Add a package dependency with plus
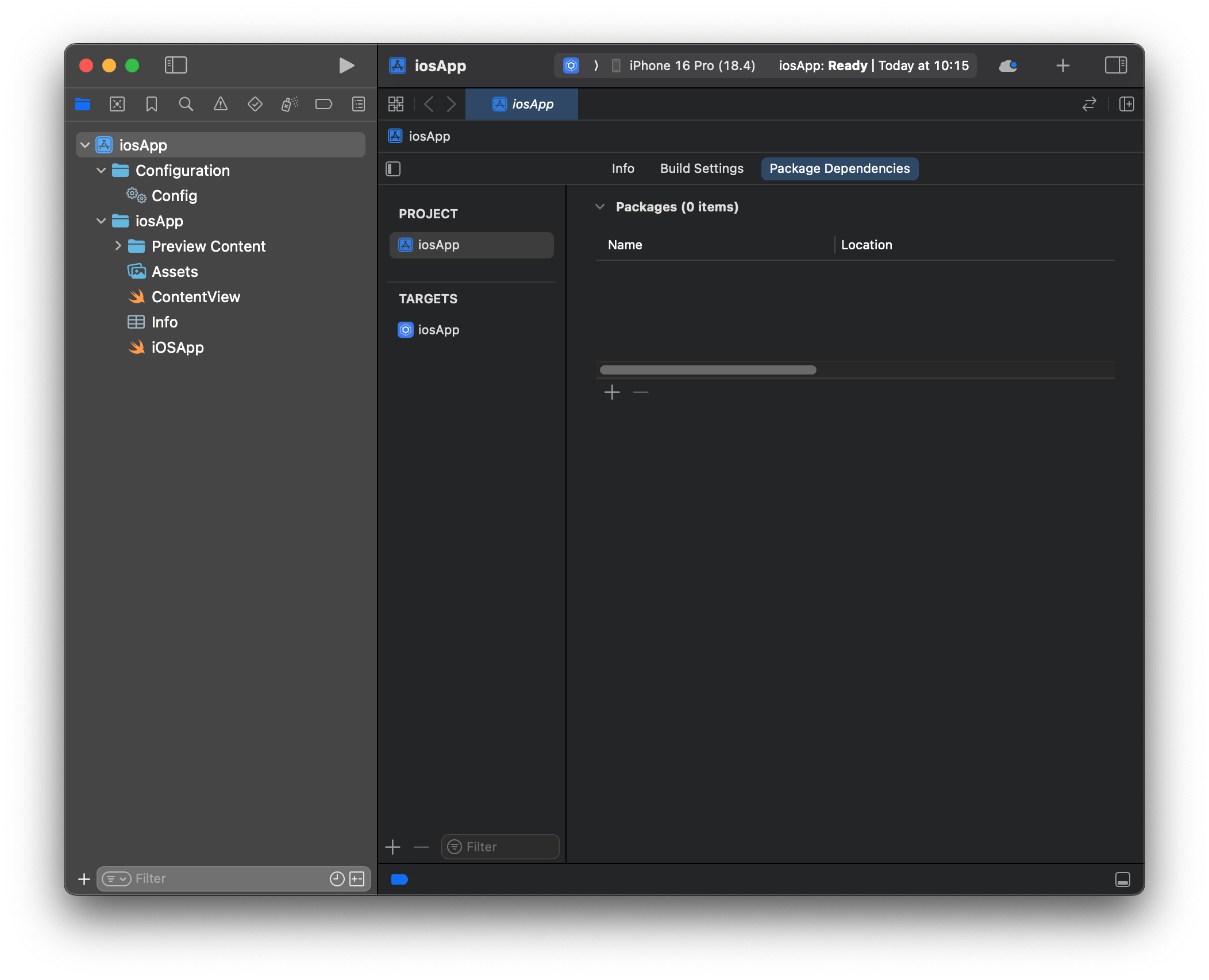The height and width of the screenshot is (980, 1209). tap(612, 393)
